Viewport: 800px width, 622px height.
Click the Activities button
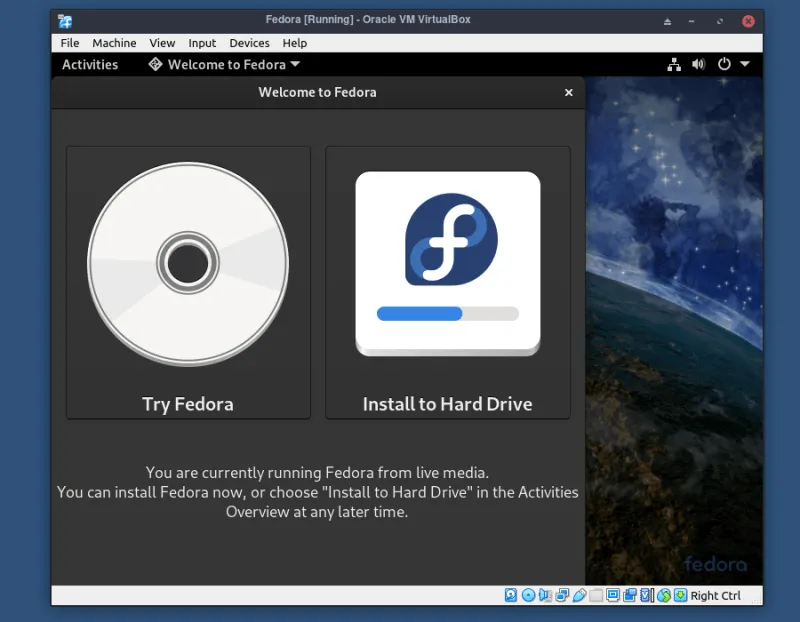(x=90, y=64)
